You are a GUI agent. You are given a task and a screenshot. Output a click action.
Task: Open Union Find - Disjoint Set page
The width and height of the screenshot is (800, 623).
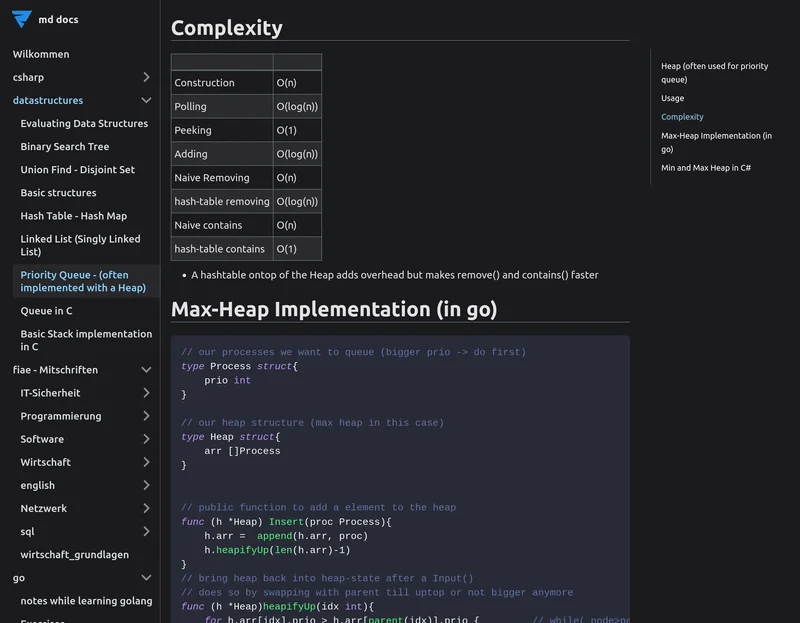coord(77,170)
